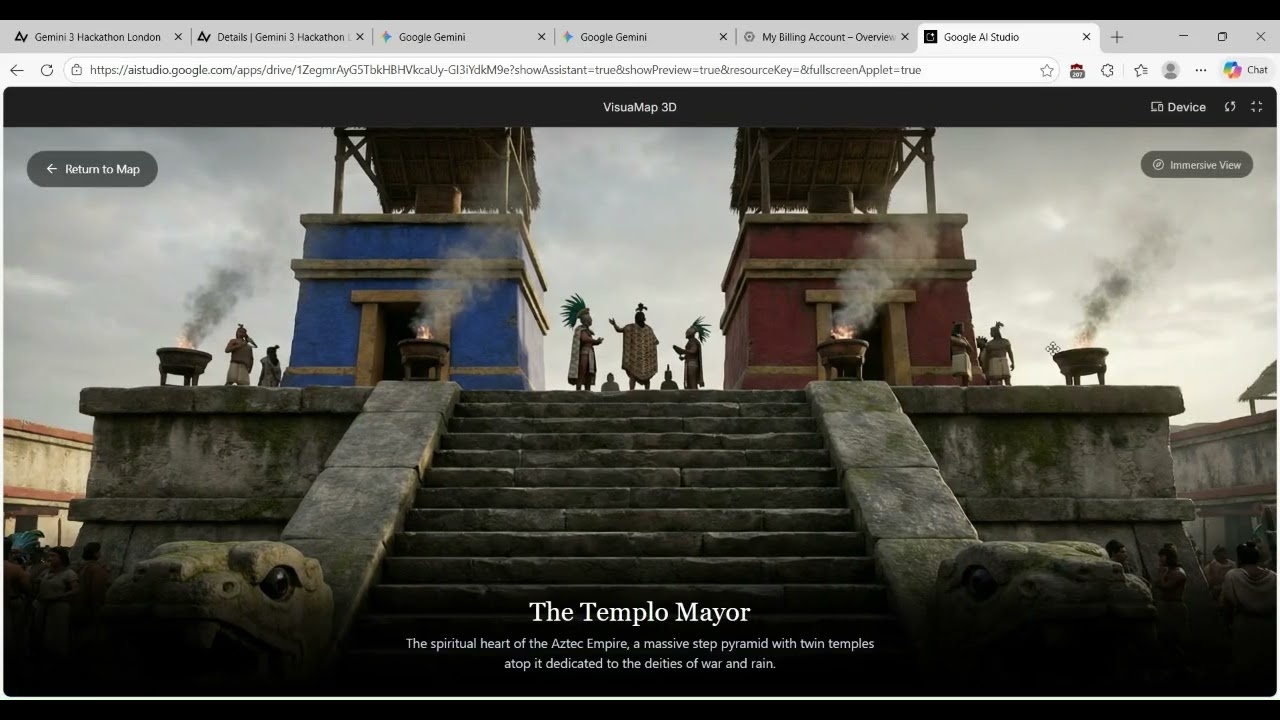1280x720 pixels.
Task: Open the Settings and more menu
Action: pyautogui.click(x=1201, y=70)
